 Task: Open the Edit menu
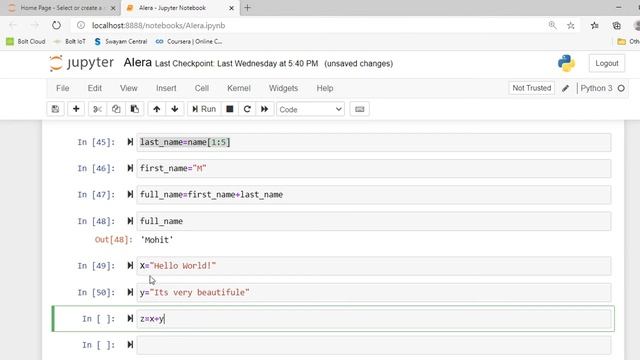[95, 88]
